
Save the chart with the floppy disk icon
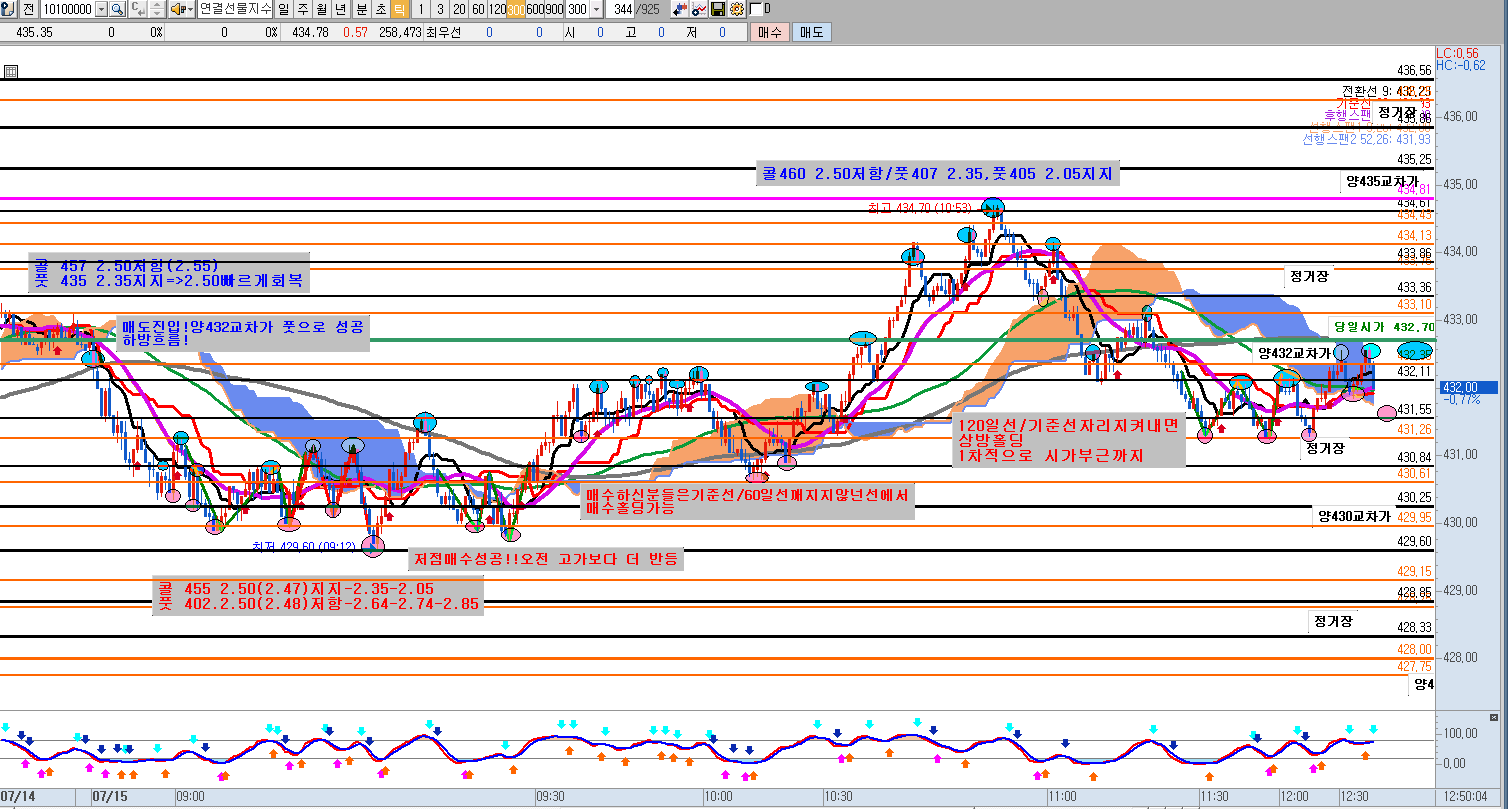coord(718,9)
